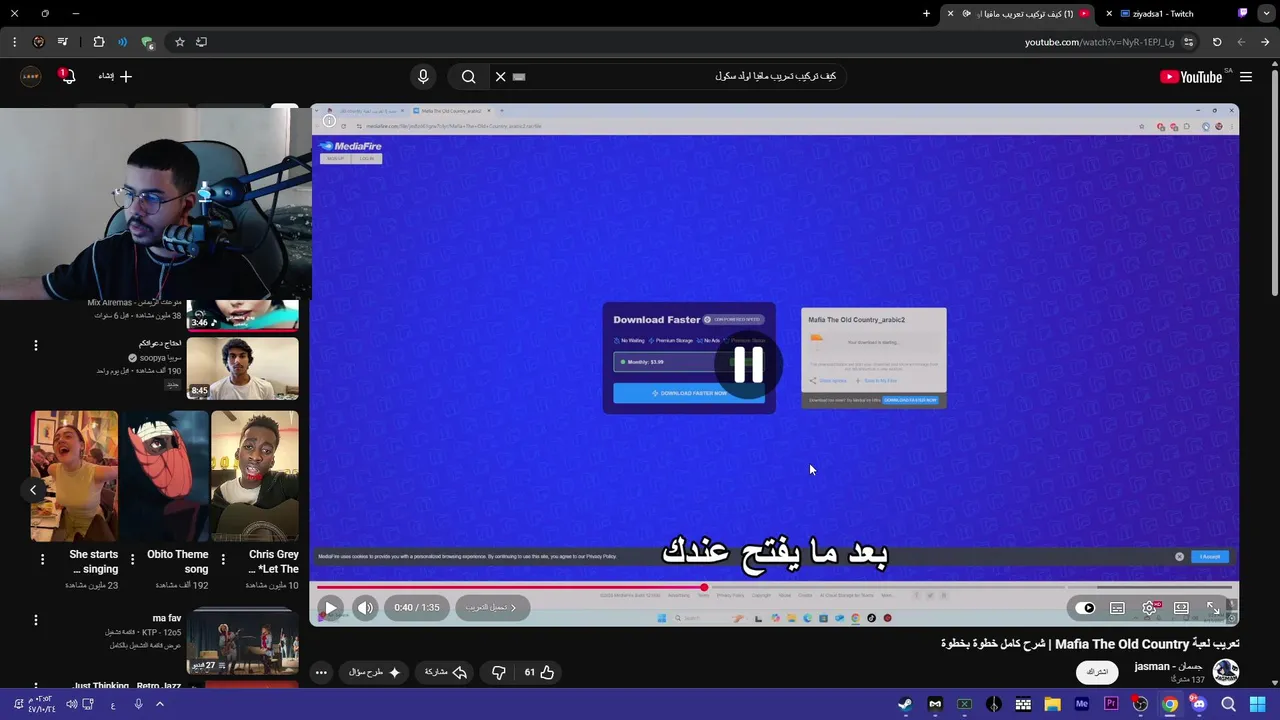
Task: Open She starts singing short thumbnail
Action: coord(74,476)
